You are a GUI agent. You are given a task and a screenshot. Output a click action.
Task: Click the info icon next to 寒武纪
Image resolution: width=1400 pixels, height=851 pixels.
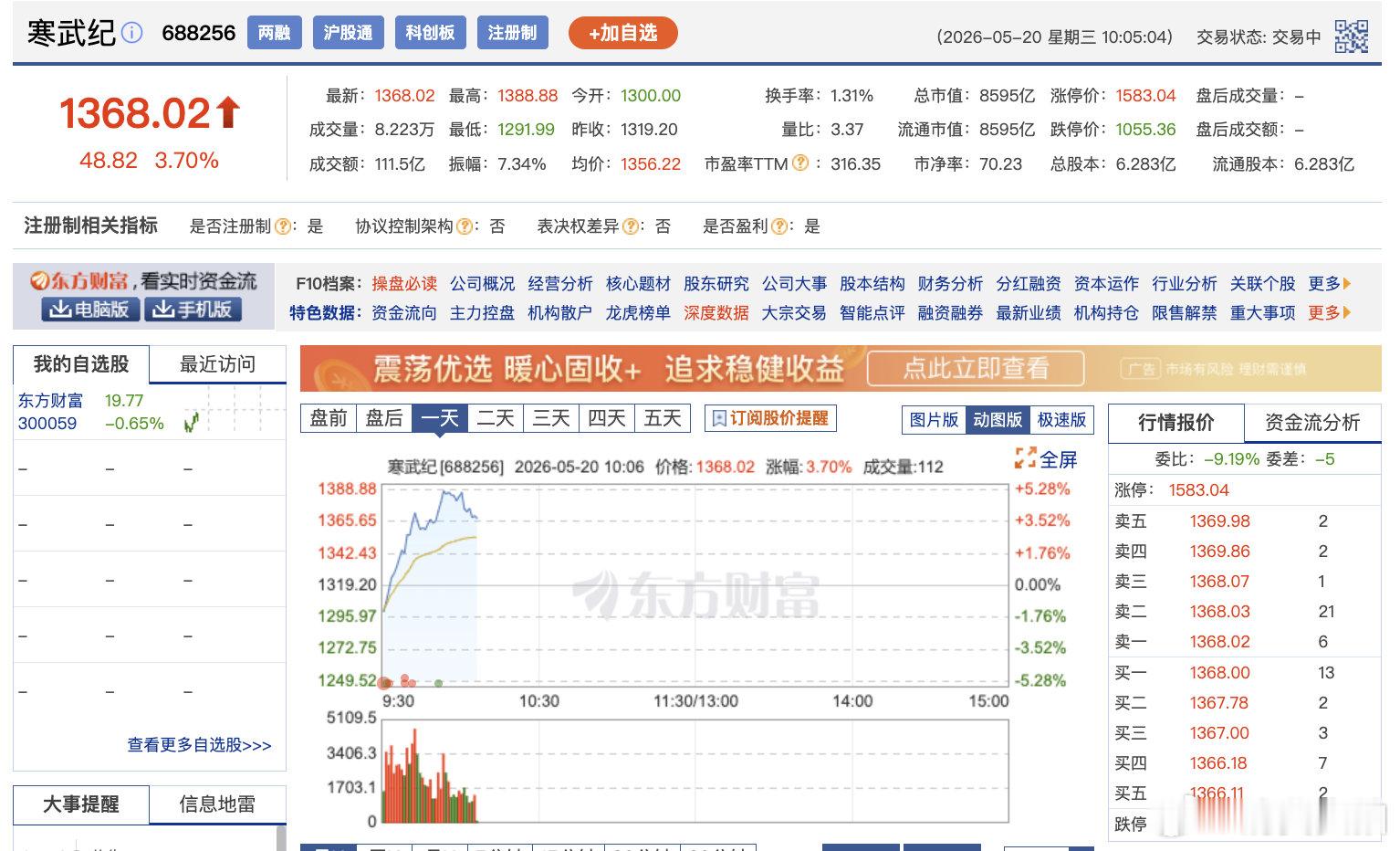point(132,34)
